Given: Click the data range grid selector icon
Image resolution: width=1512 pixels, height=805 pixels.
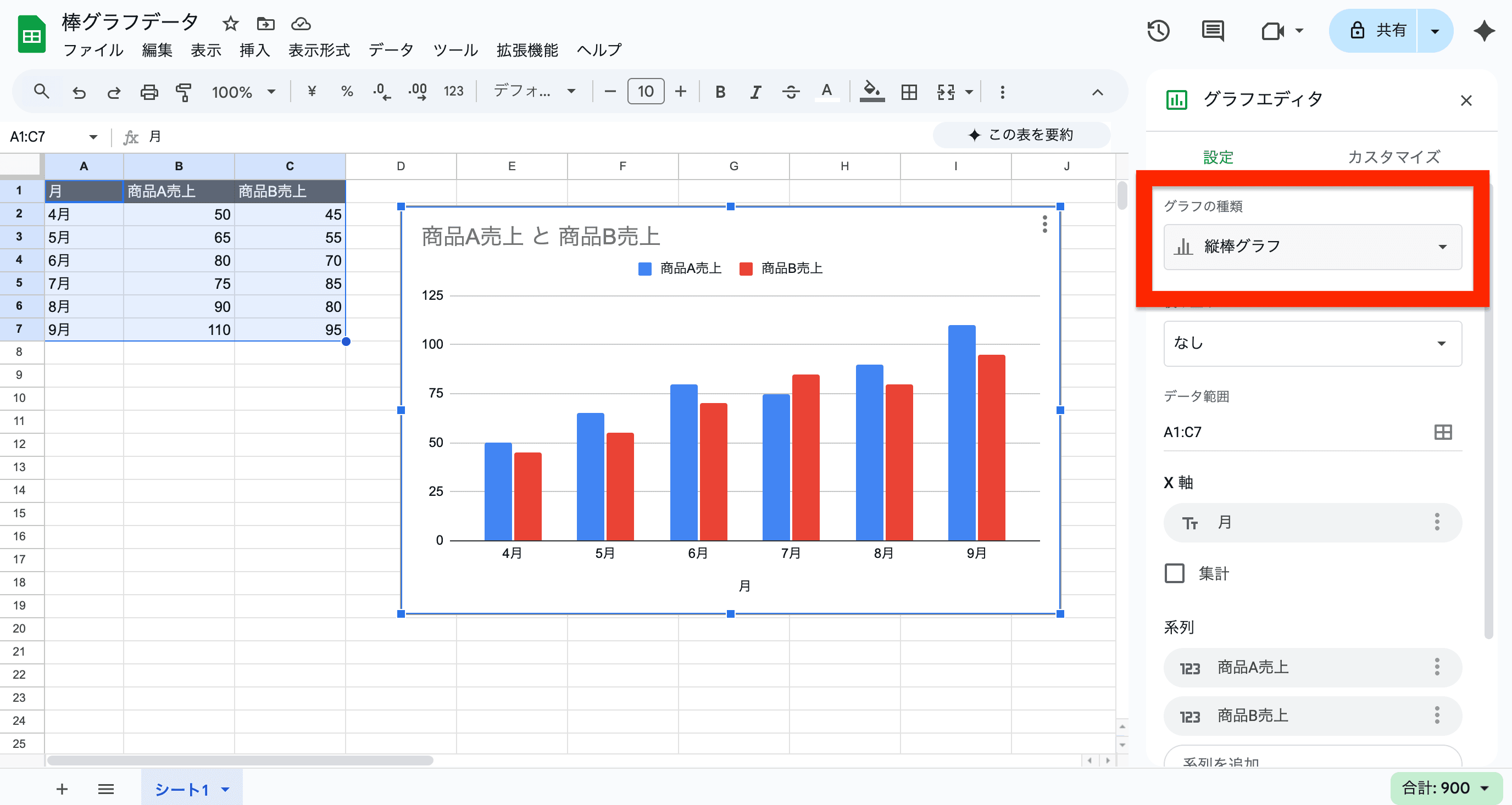Looking at the screenshot, I should (1443, 432).
